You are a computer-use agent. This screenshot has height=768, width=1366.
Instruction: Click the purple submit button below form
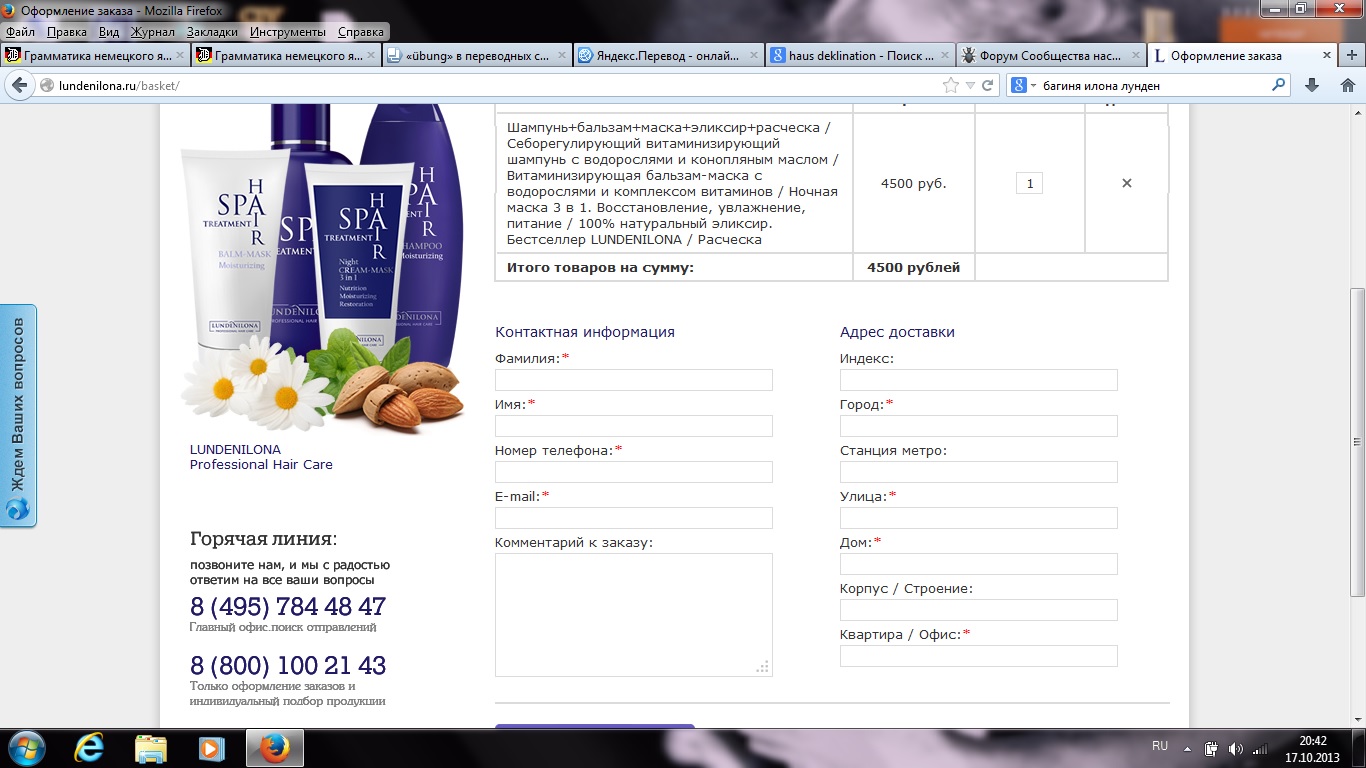[x=594, y=726]
